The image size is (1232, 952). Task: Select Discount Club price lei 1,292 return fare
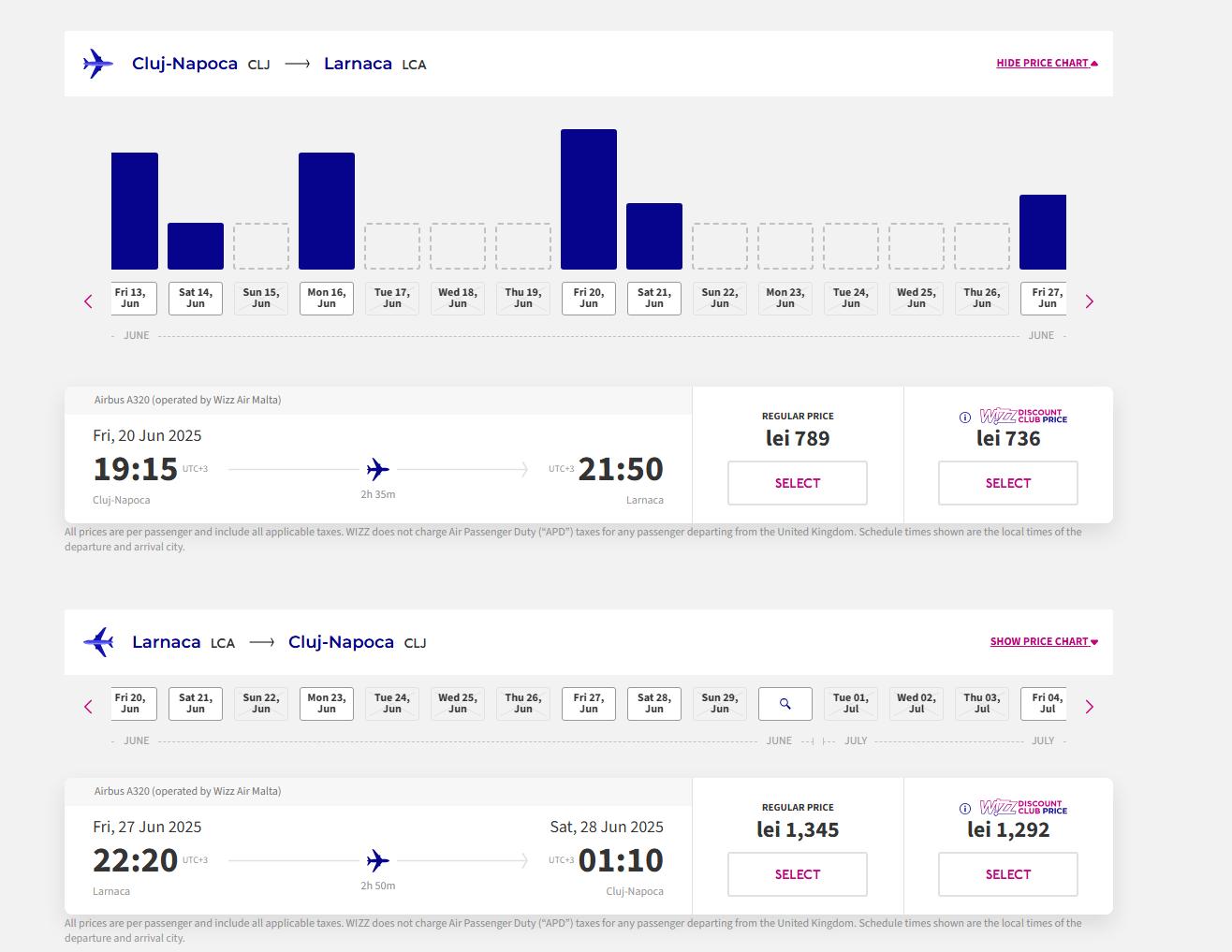click(1007, 874)
